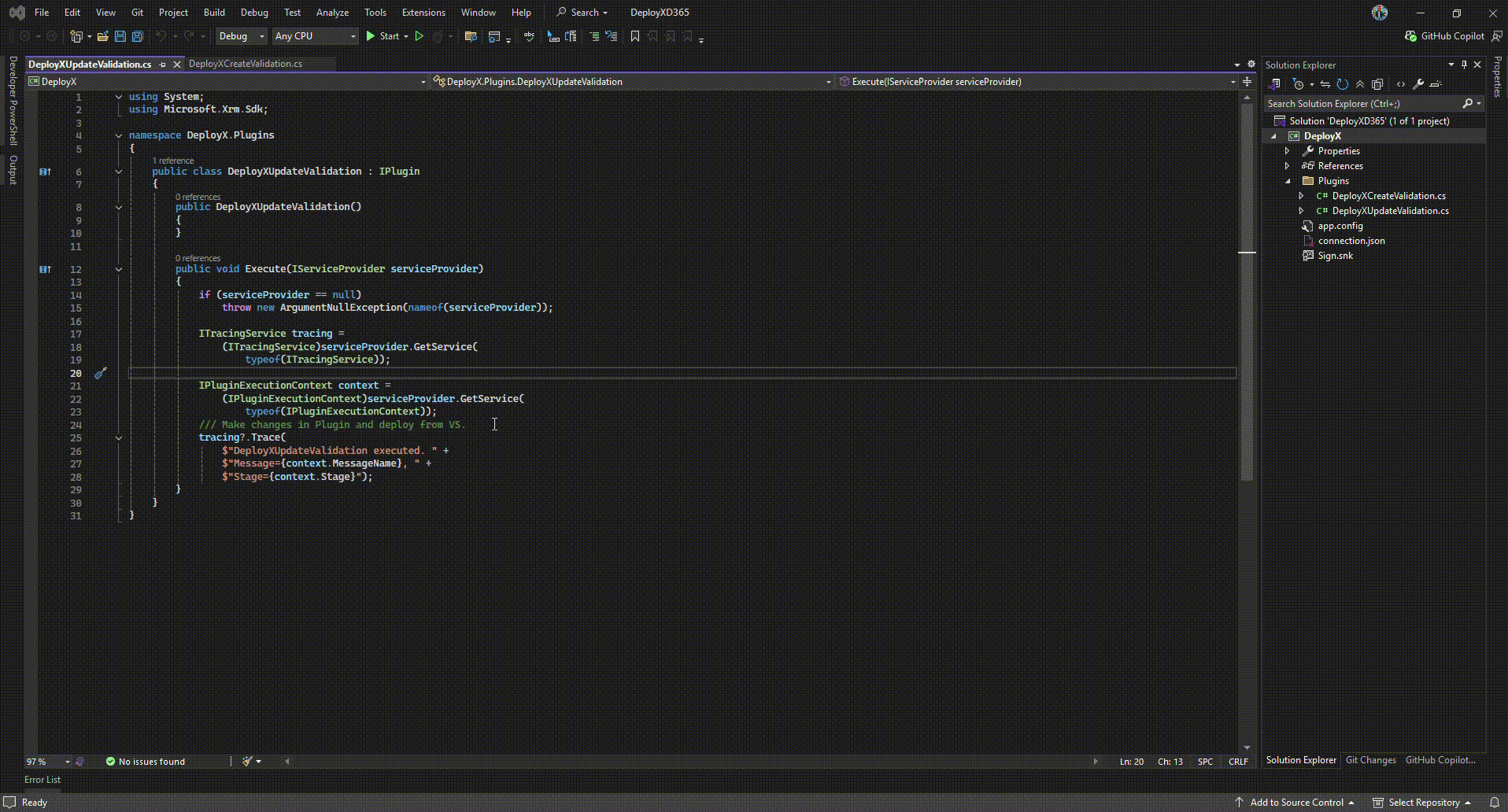Select Sign.snk in Solution Explorer
Image resolution: width=1508 pixels, height=812 pixels.
click(x=1336, y=256)
